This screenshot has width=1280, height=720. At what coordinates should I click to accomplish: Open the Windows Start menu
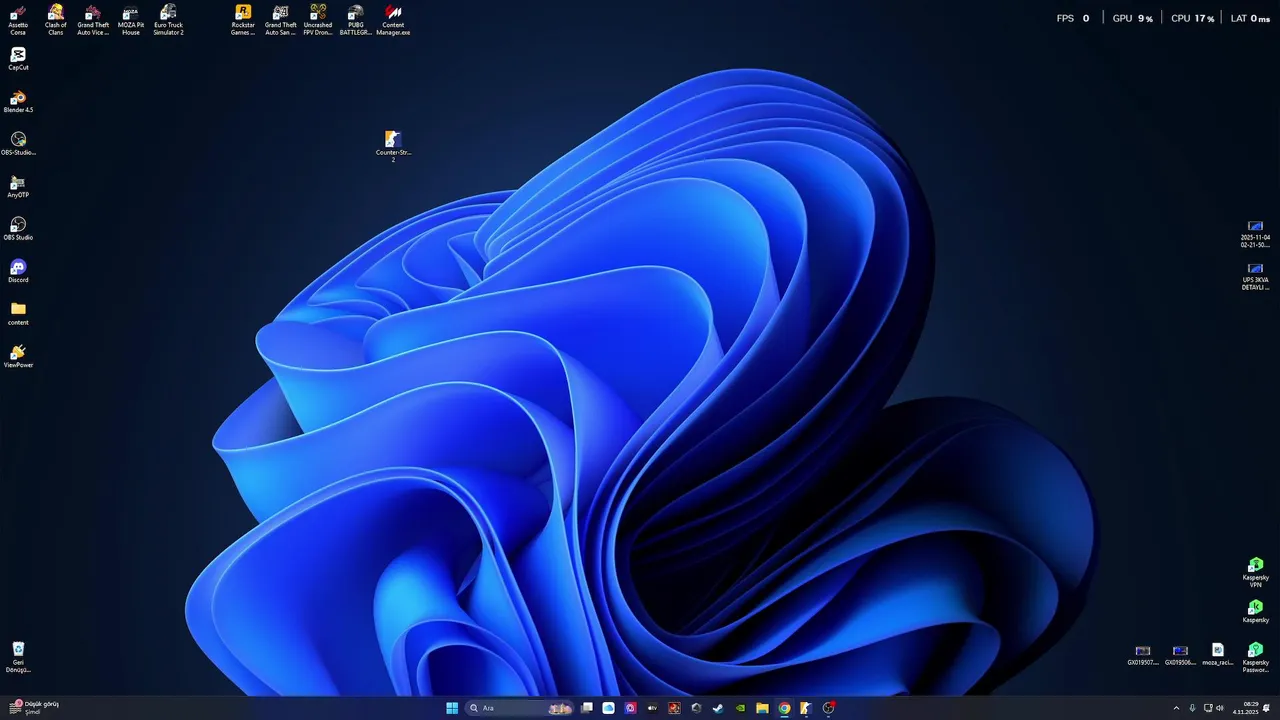point(452,708)
